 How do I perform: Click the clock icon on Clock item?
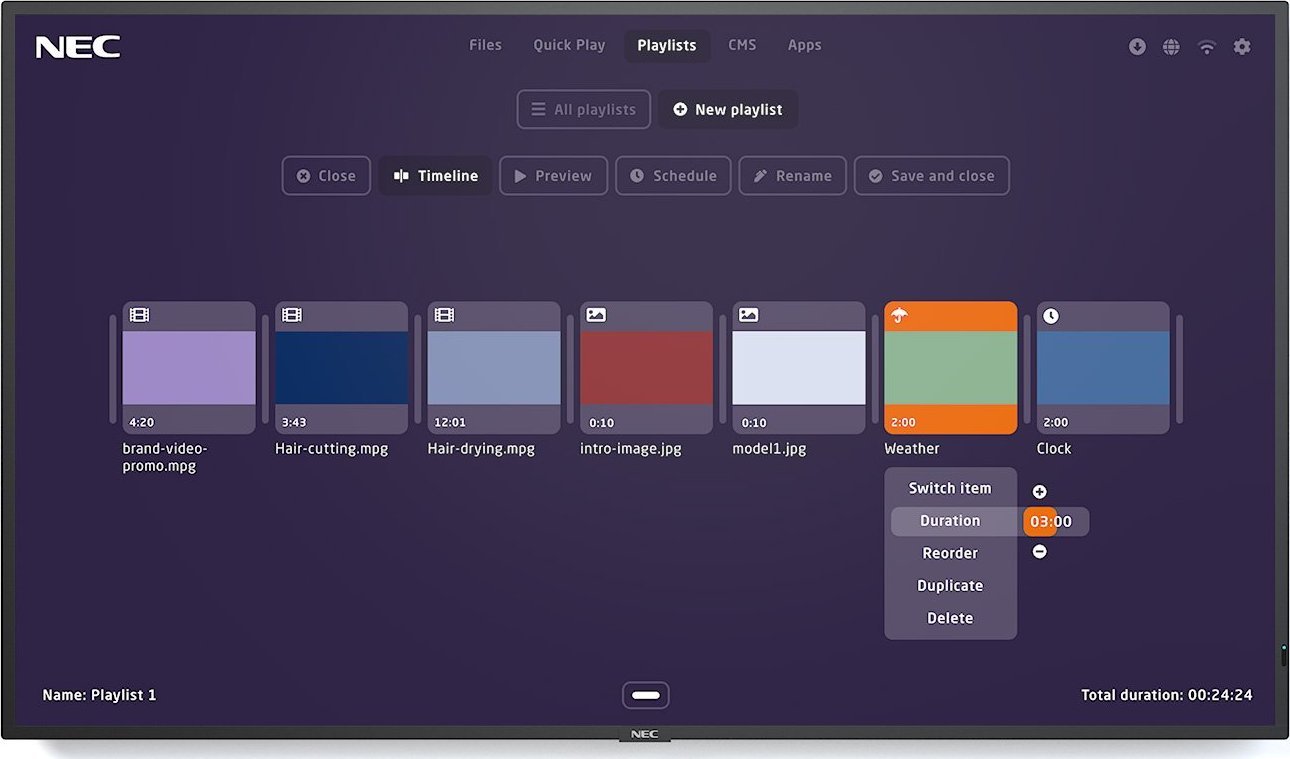pyautogui.click(x=1051, y=316)
